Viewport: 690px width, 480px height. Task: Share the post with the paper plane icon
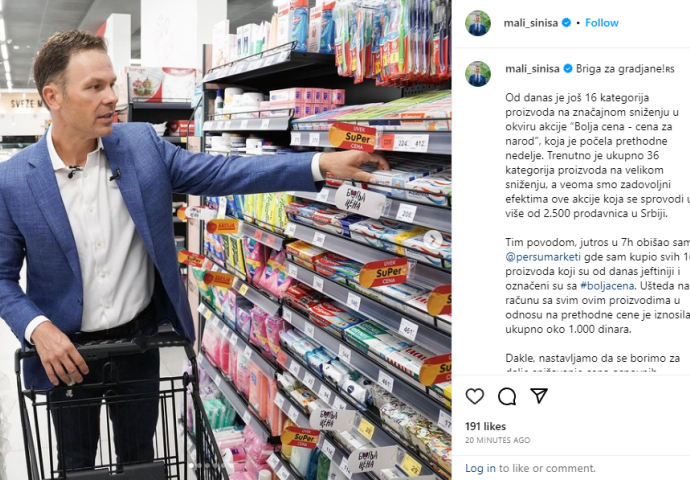point(539,396)
